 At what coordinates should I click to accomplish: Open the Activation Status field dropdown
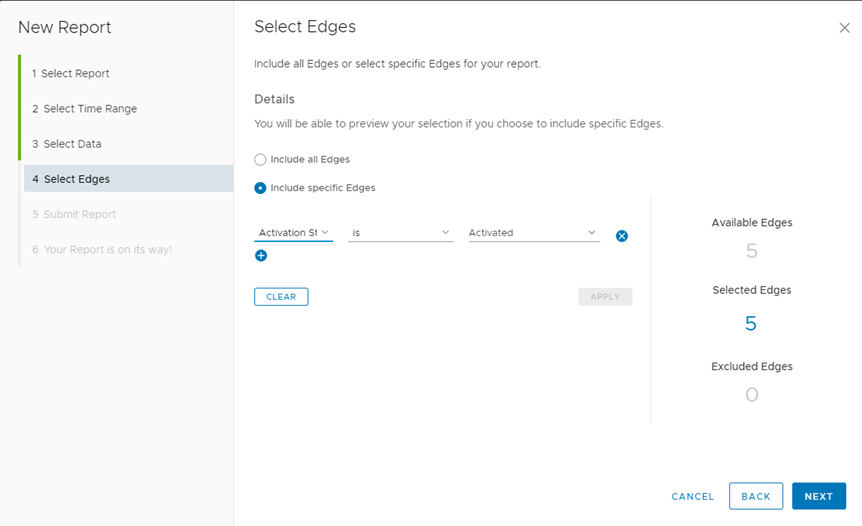(x=293, y=233)
